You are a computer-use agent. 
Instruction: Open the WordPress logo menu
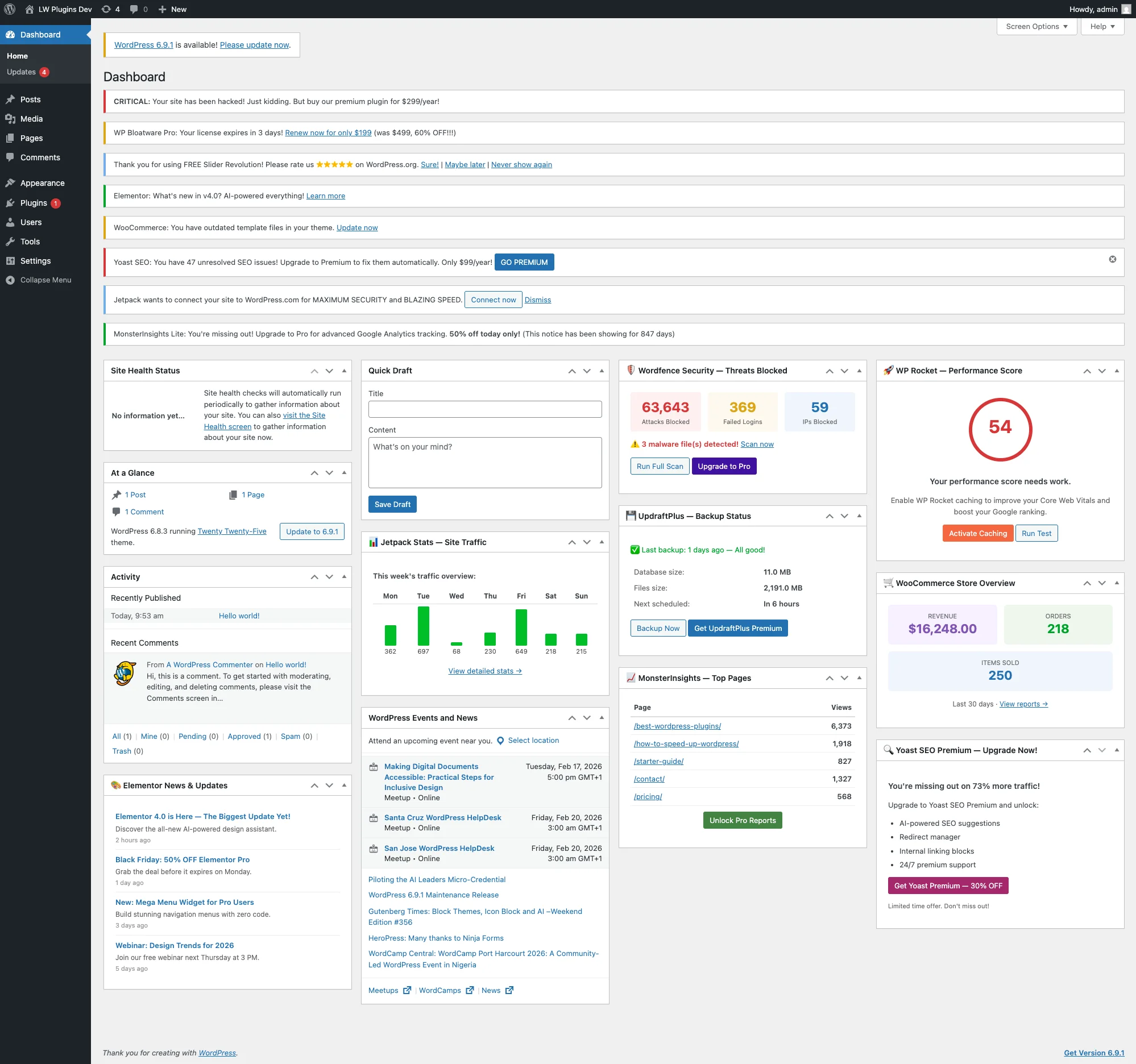(9, 9)
